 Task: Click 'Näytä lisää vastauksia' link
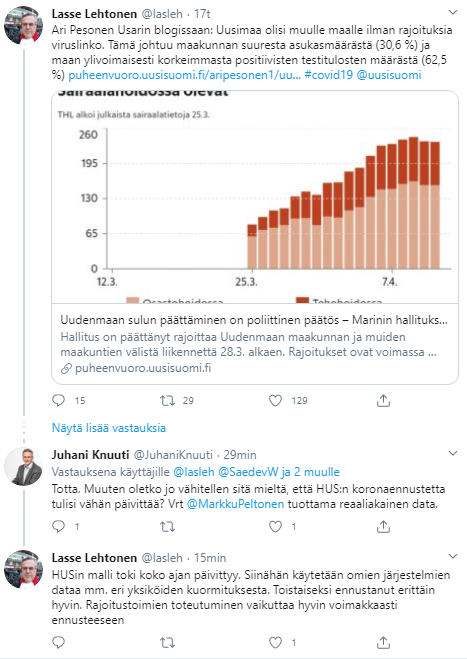pyautogui.click(x=108, y=428)
